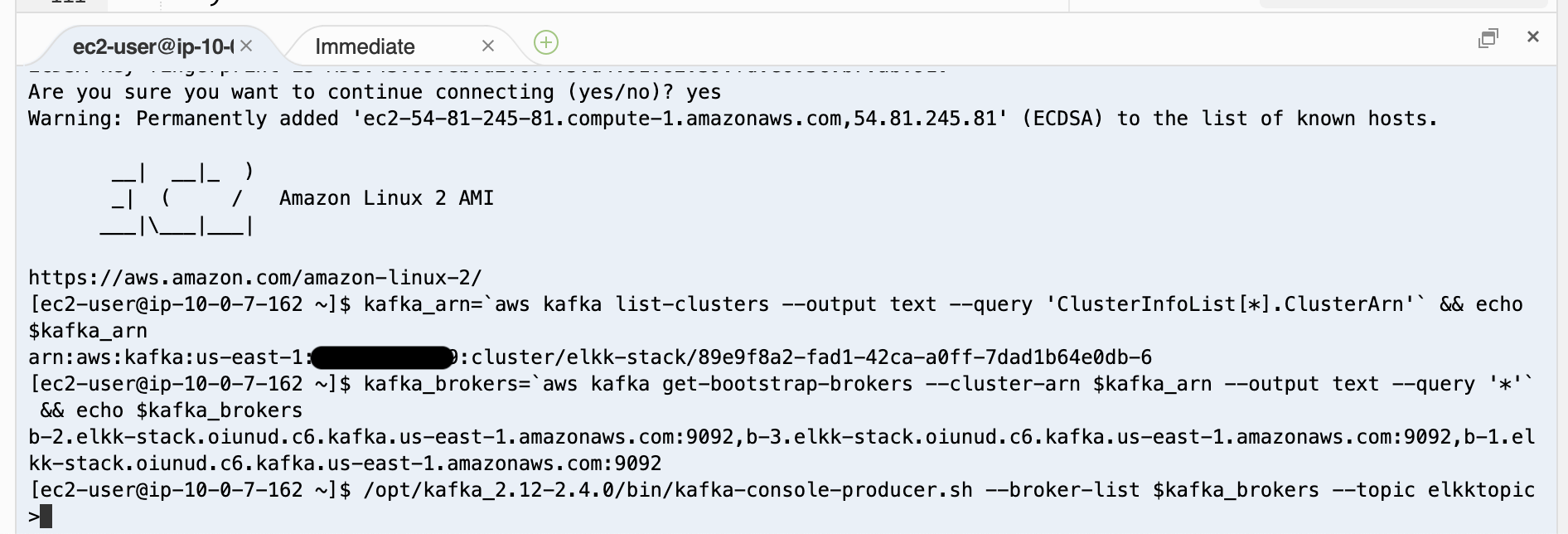Click the elkktopic topic name in the command
1568x534 pixels.
point(1481,490)
